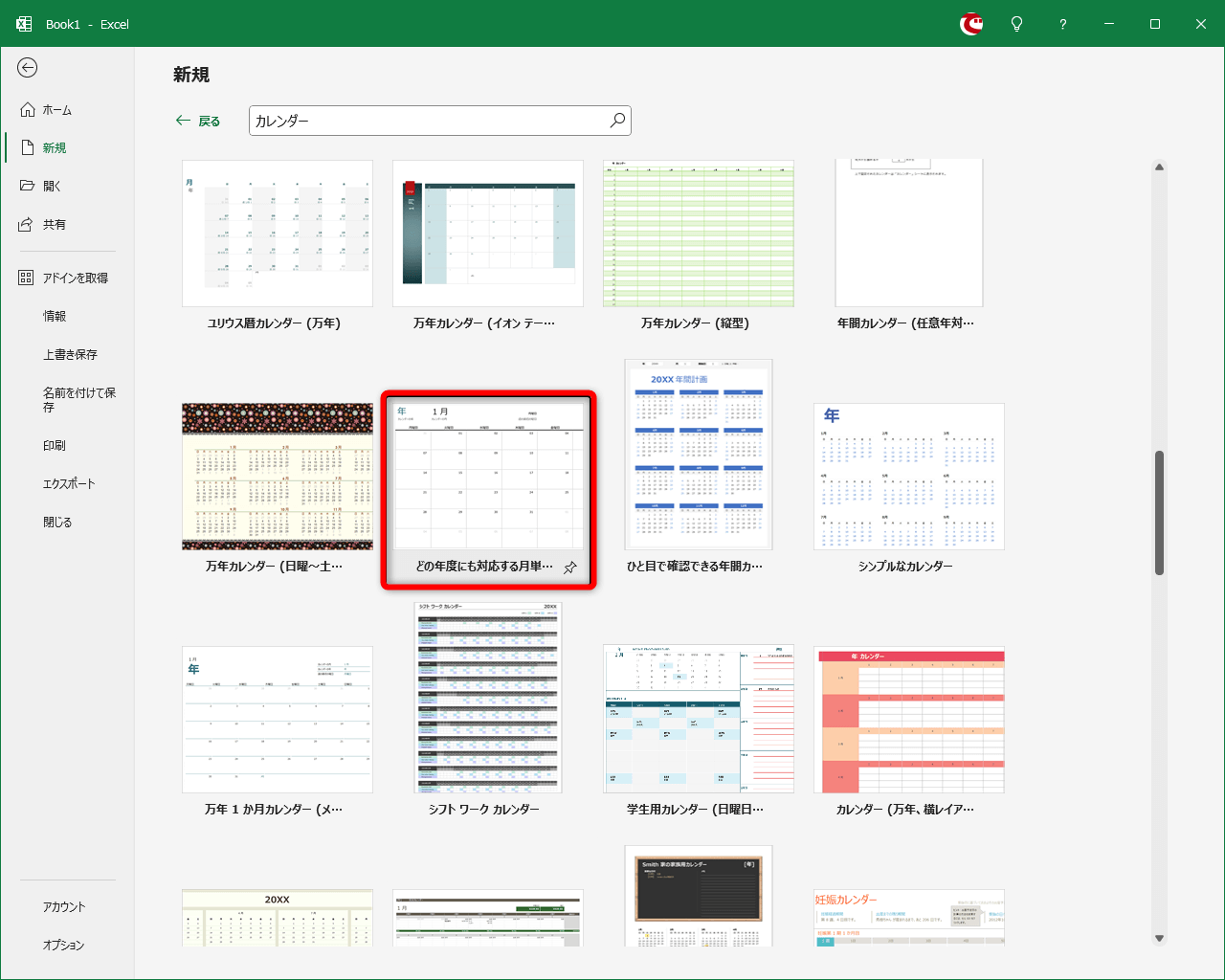Click the vertical scrollbar thumb
This screenshot has height=980, width=1225.
(1159, 513)
